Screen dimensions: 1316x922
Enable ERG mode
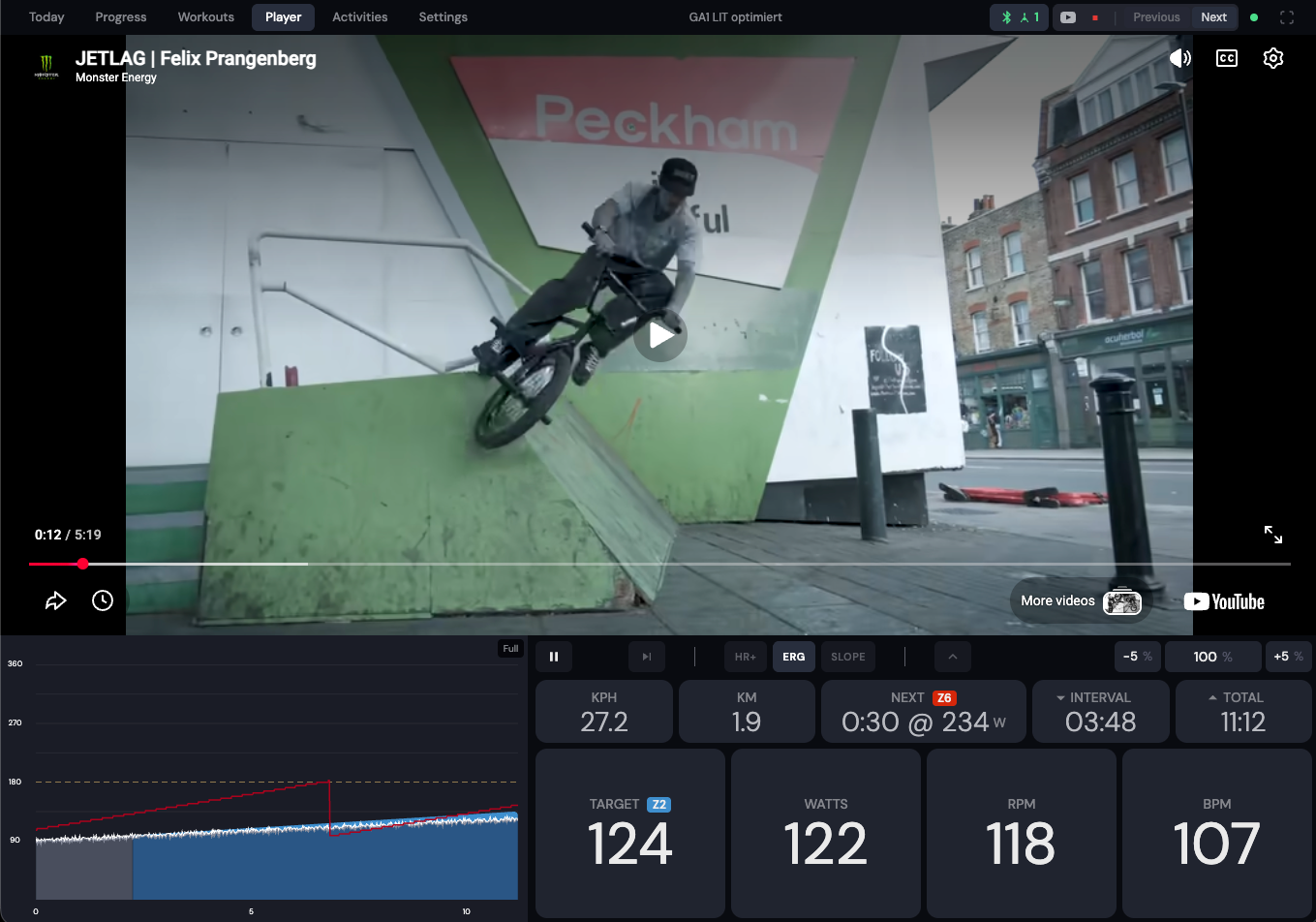coord(793,657)
